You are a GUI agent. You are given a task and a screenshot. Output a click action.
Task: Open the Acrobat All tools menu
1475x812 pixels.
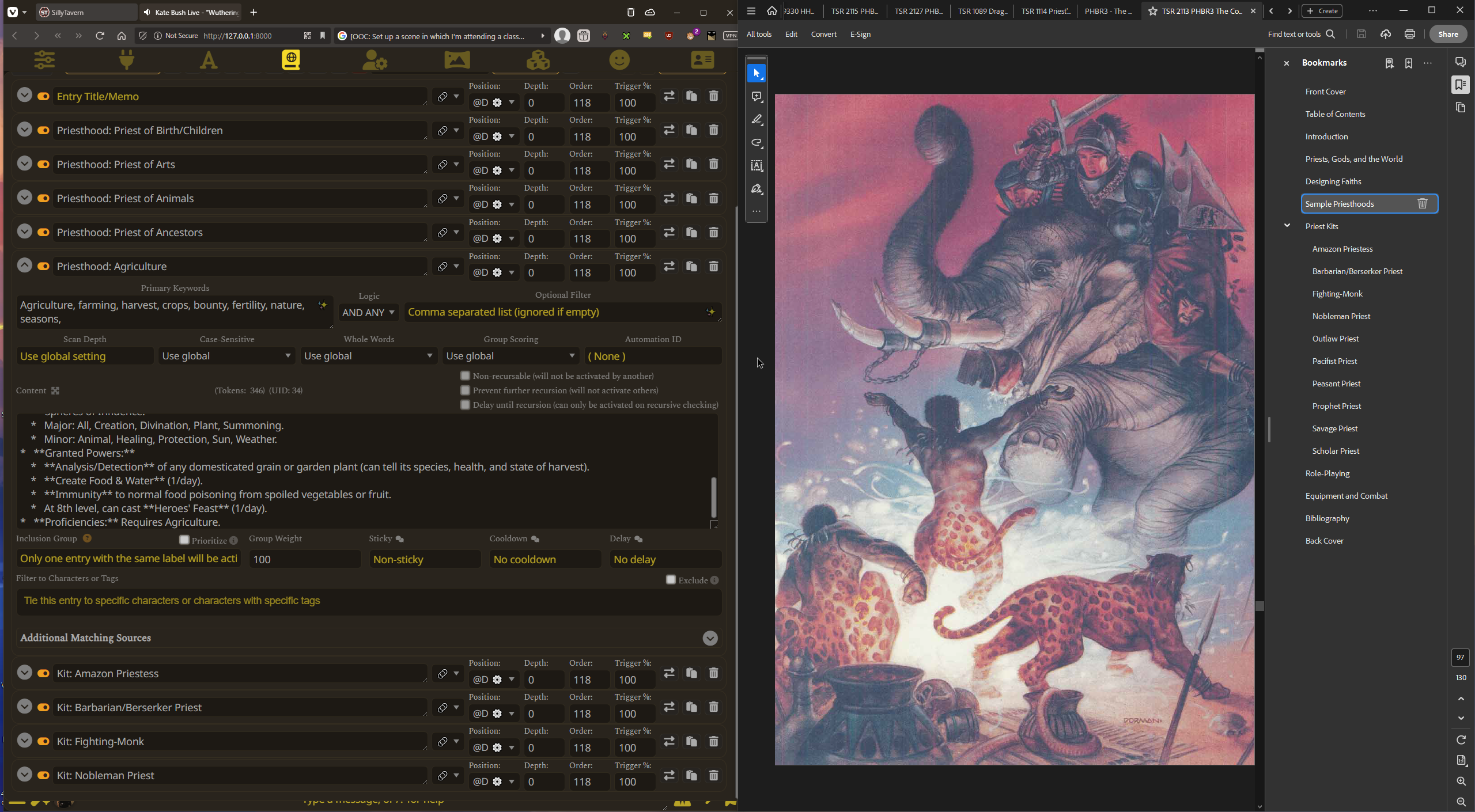(x=759, y=34)
